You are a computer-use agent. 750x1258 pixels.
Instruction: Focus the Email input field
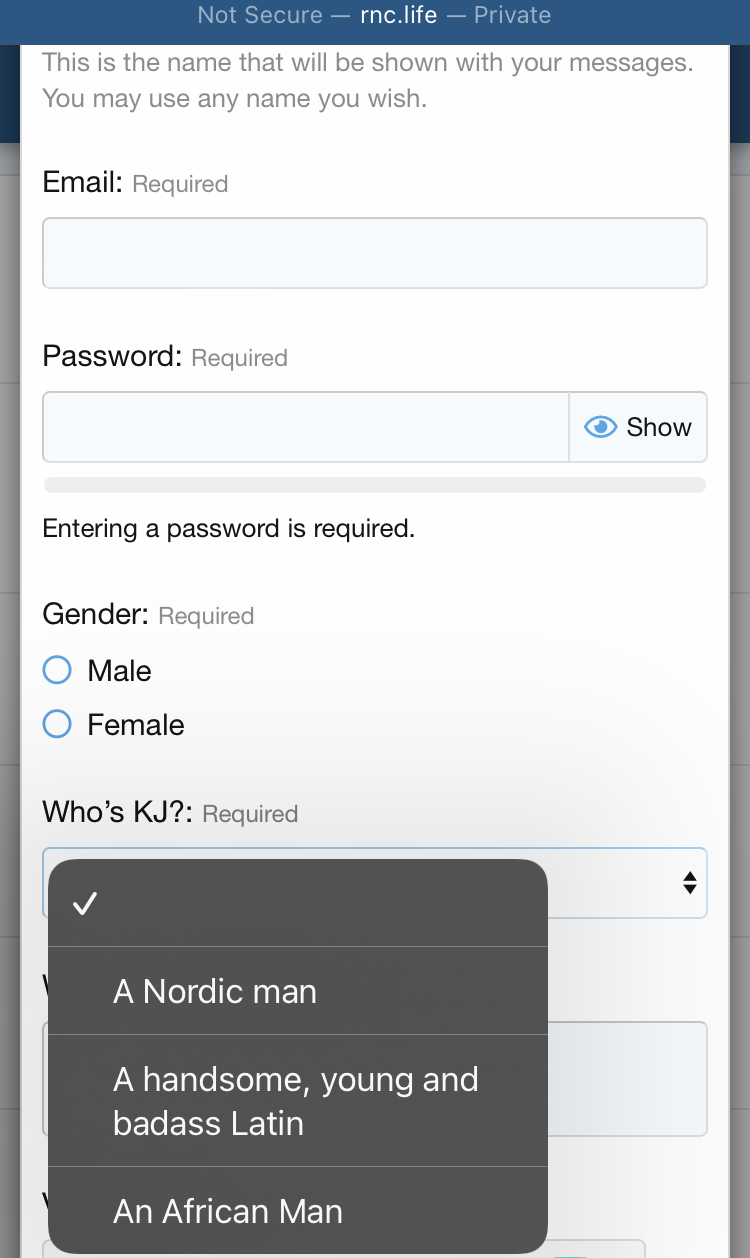[374, 253]
